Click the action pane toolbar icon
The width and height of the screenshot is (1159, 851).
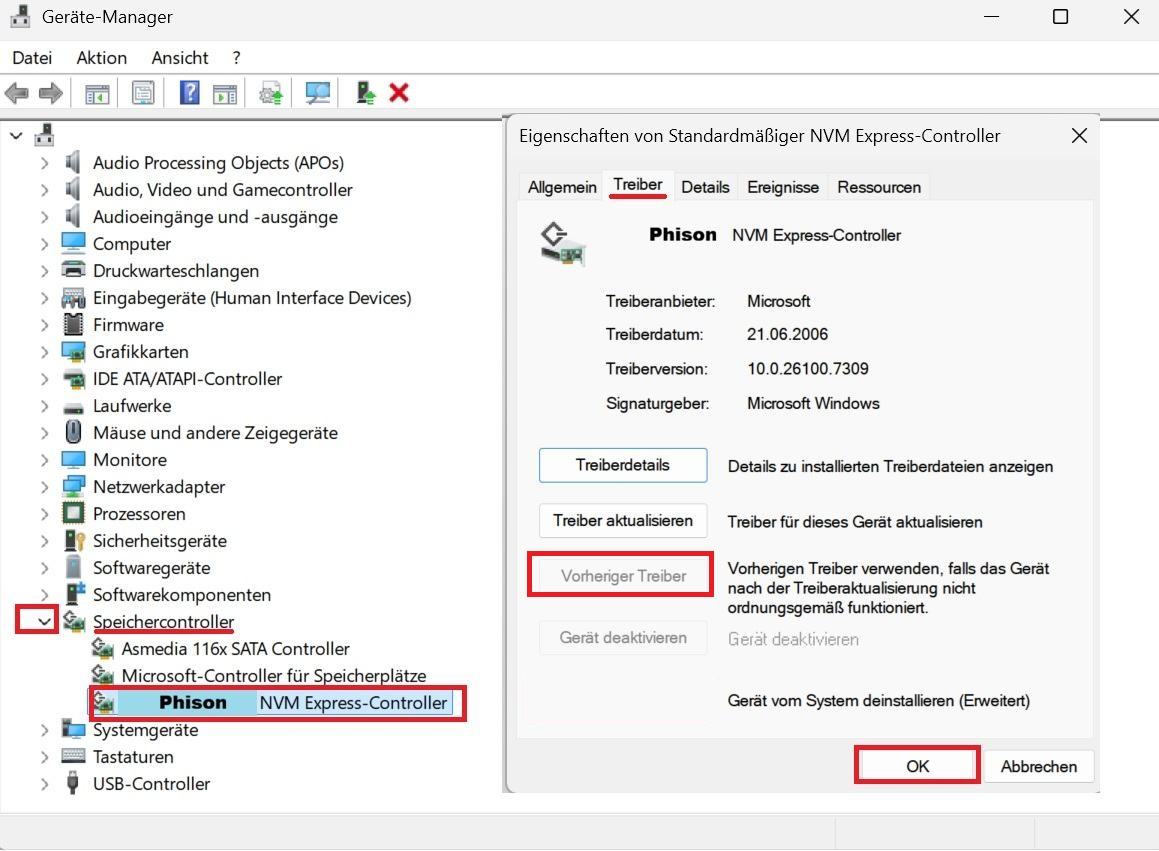[225, 94]
